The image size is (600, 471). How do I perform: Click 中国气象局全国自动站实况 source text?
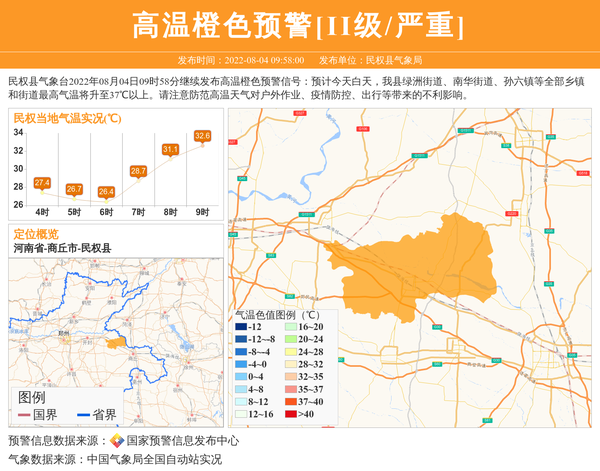point(154,459)
